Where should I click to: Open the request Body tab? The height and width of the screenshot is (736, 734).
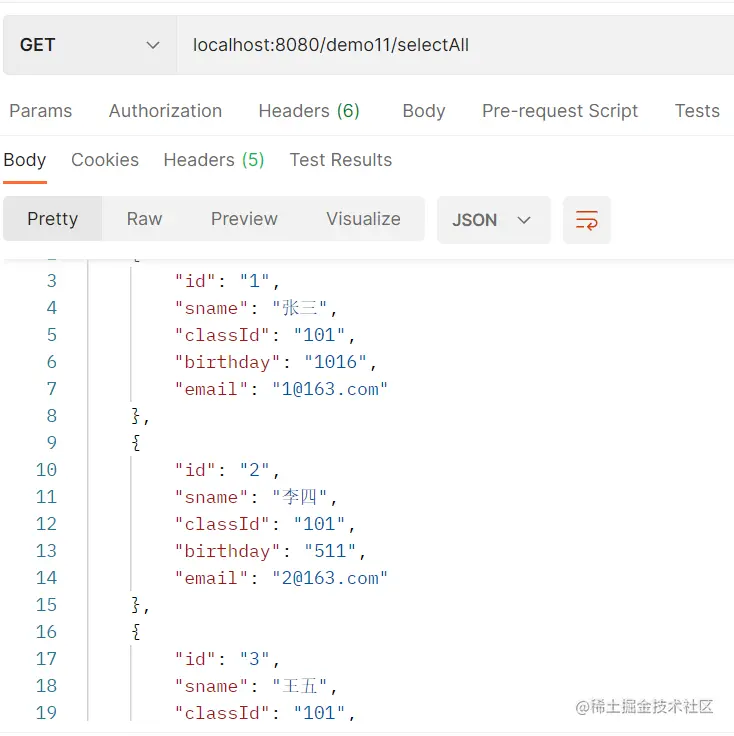[x=424, y=111]
